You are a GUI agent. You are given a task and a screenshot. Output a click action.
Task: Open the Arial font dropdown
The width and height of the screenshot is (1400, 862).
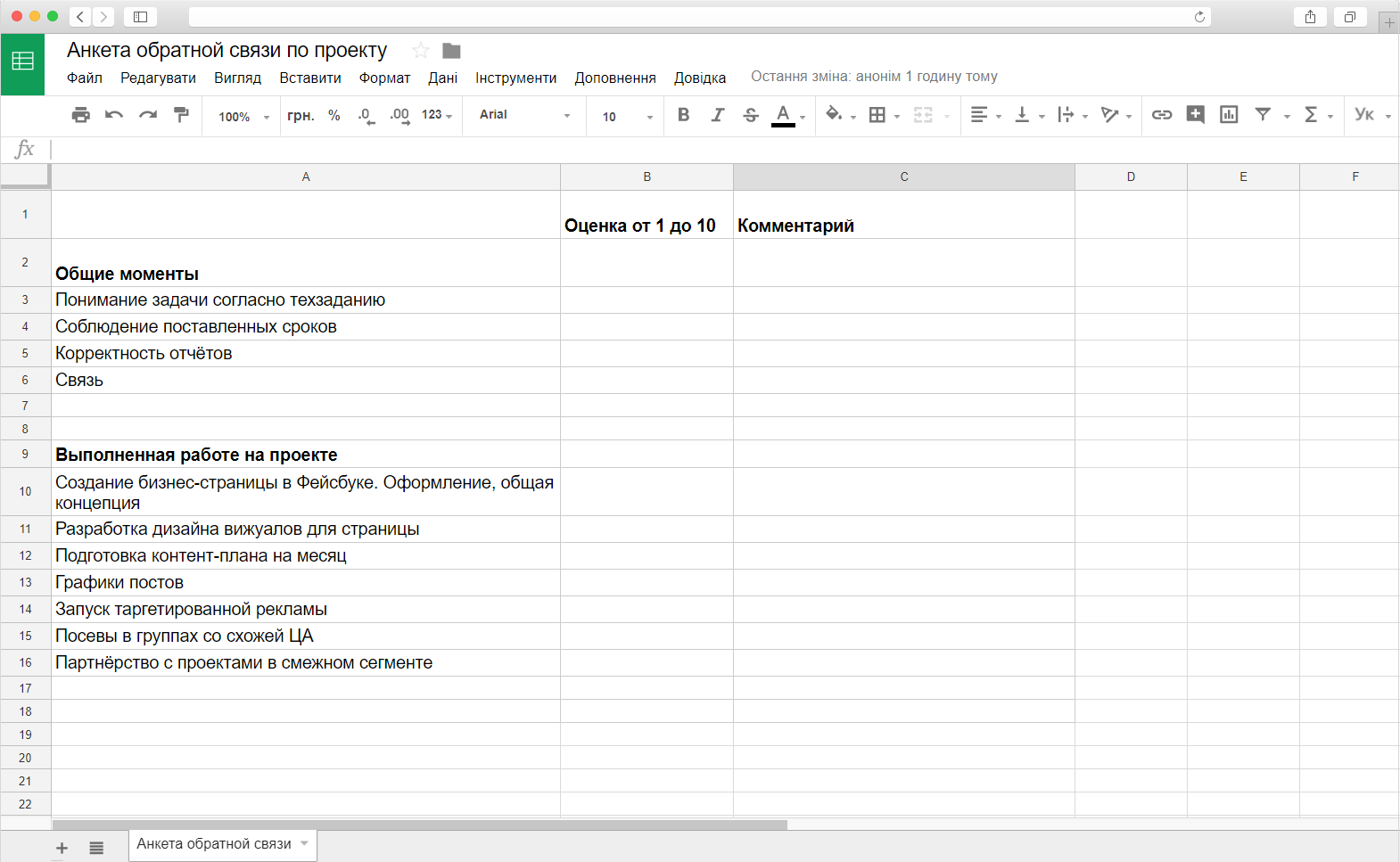tap(524, 115)
